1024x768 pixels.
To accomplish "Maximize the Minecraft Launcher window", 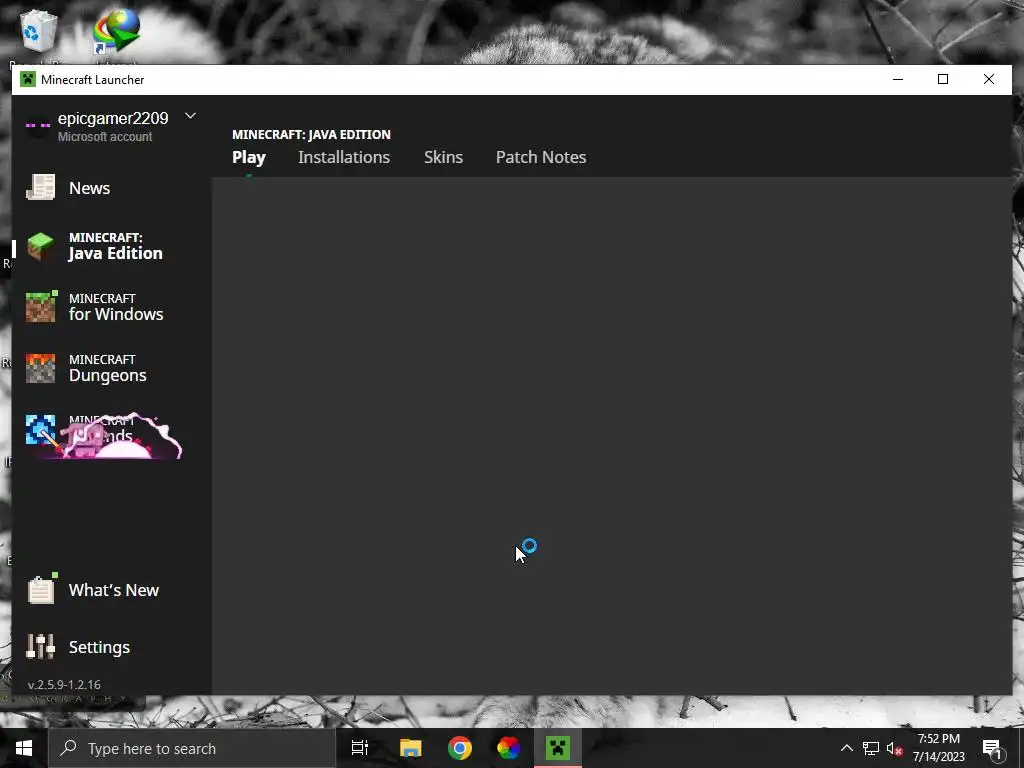I will pos(943,80).
